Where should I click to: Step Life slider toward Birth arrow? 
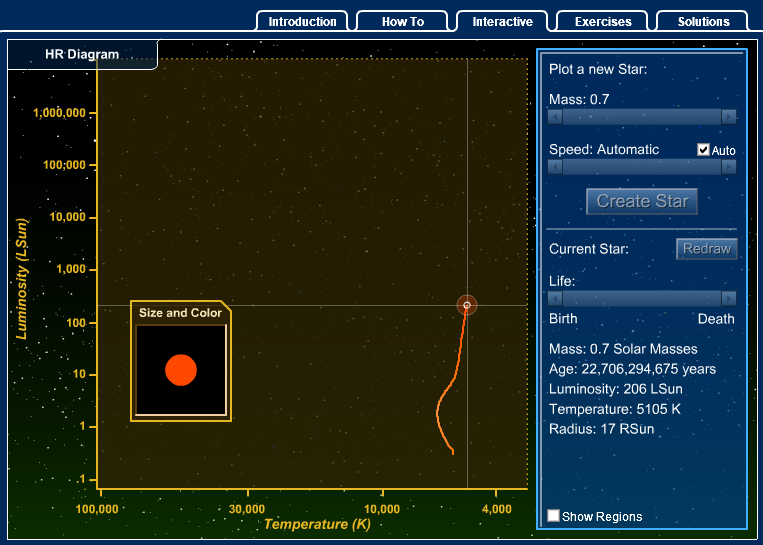(x=555, y=298)
